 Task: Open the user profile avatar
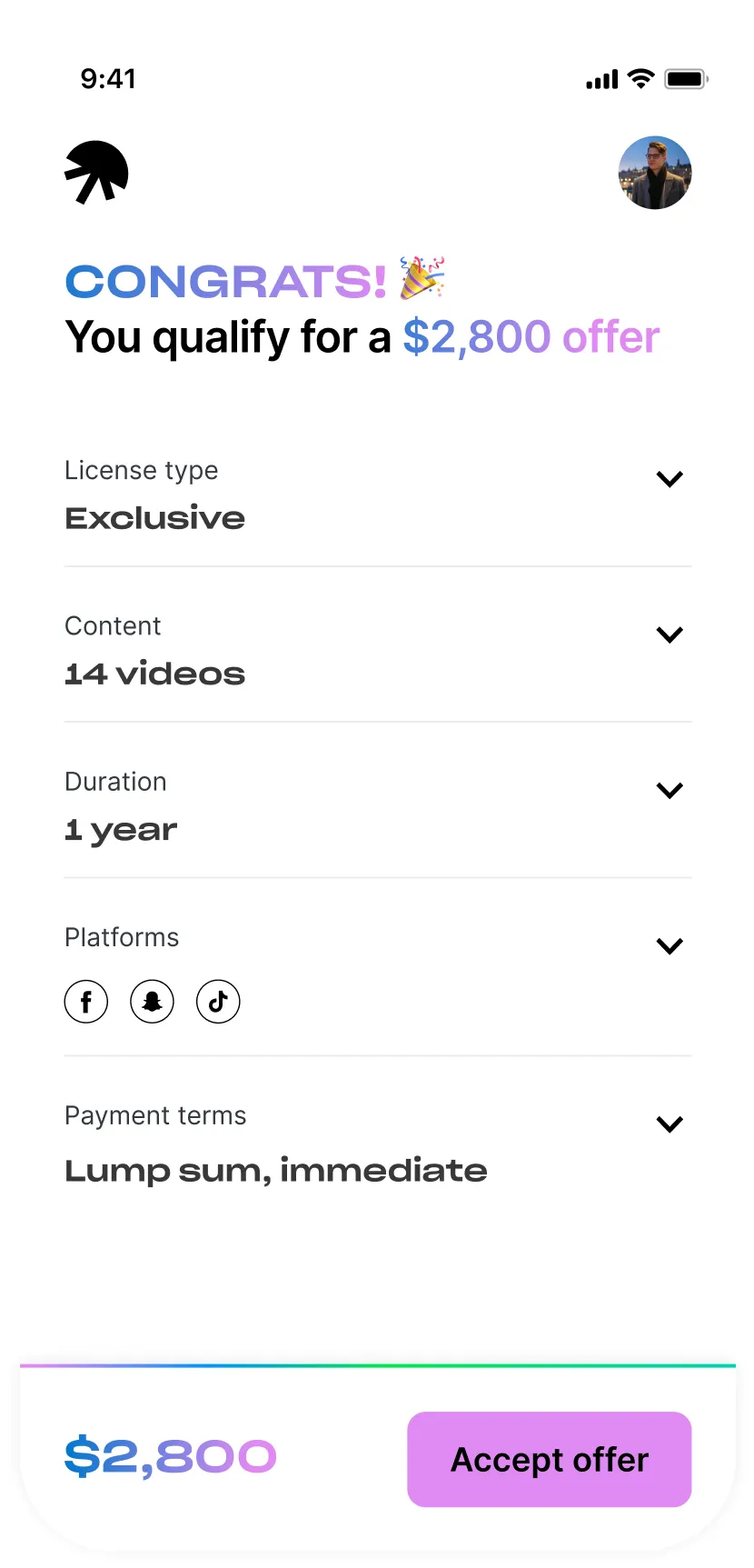655,173
